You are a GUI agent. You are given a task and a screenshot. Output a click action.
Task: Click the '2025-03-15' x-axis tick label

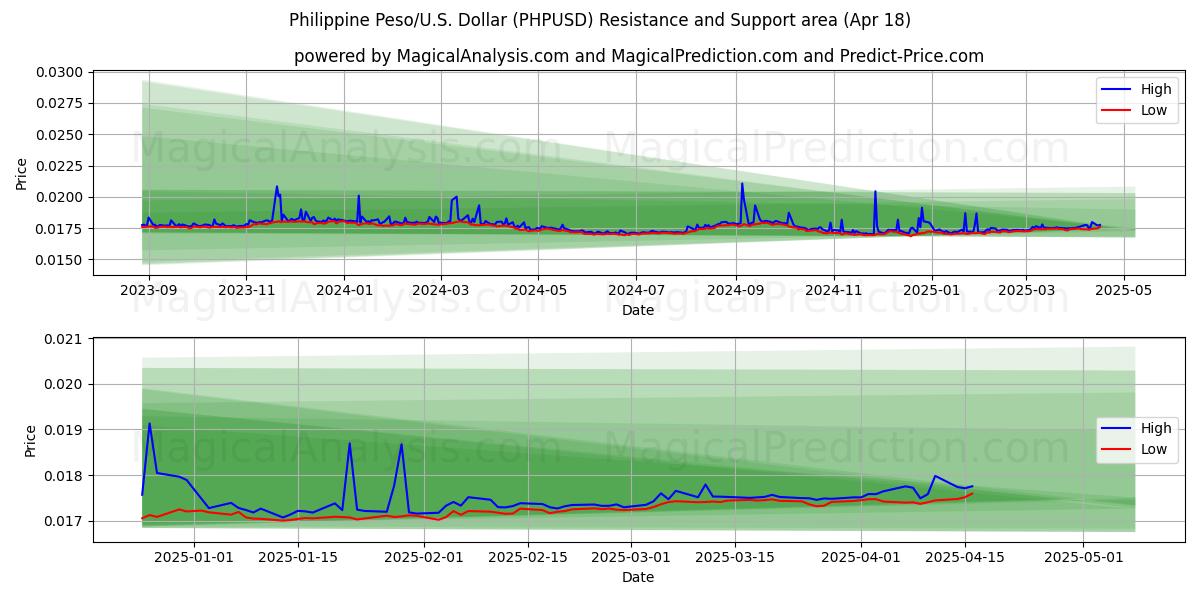[x=736, y=557]
